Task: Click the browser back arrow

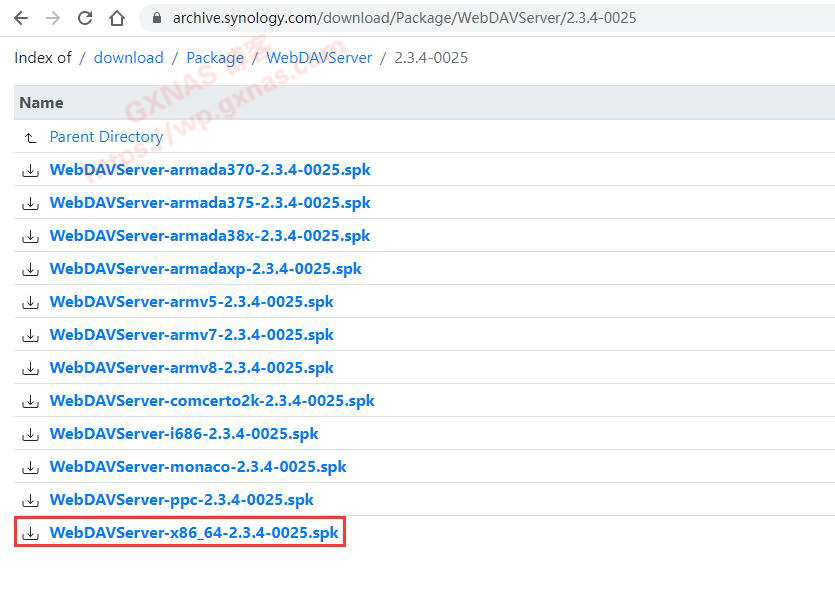Action: (21, 18)
